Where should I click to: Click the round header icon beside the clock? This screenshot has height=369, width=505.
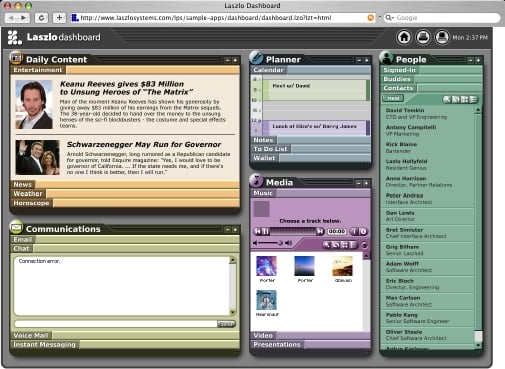[x=442, y=37]
